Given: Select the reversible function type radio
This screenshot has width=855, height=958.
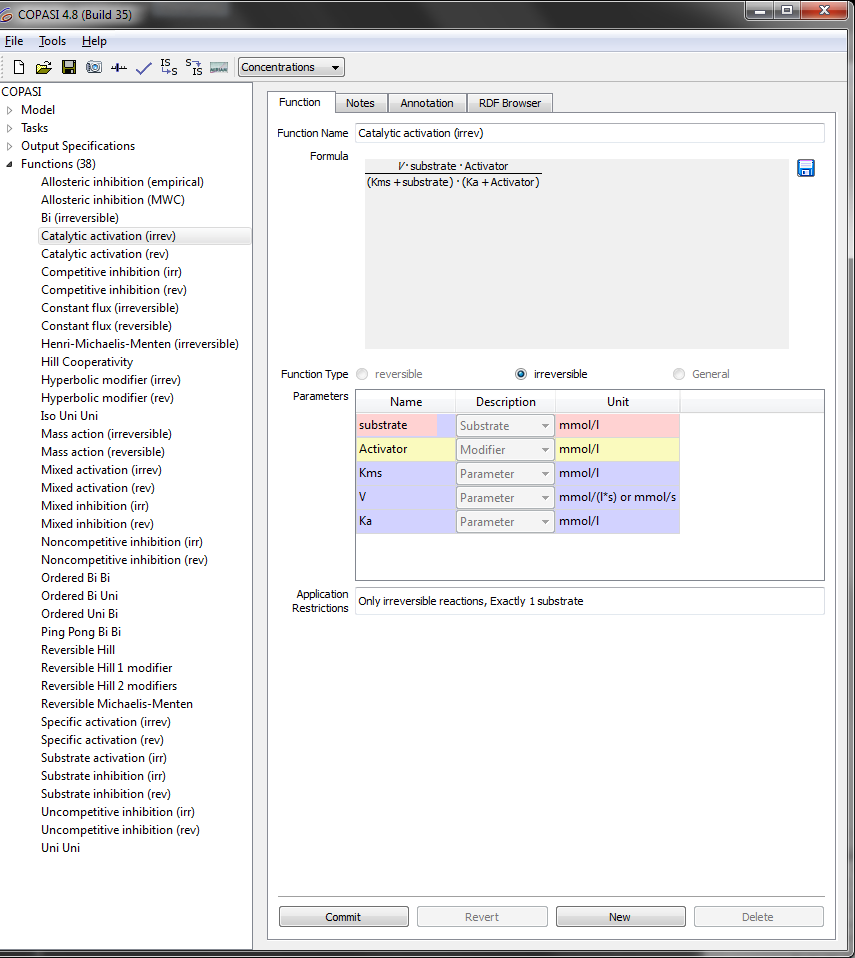Looking at the screenshot, I should 362,374.
